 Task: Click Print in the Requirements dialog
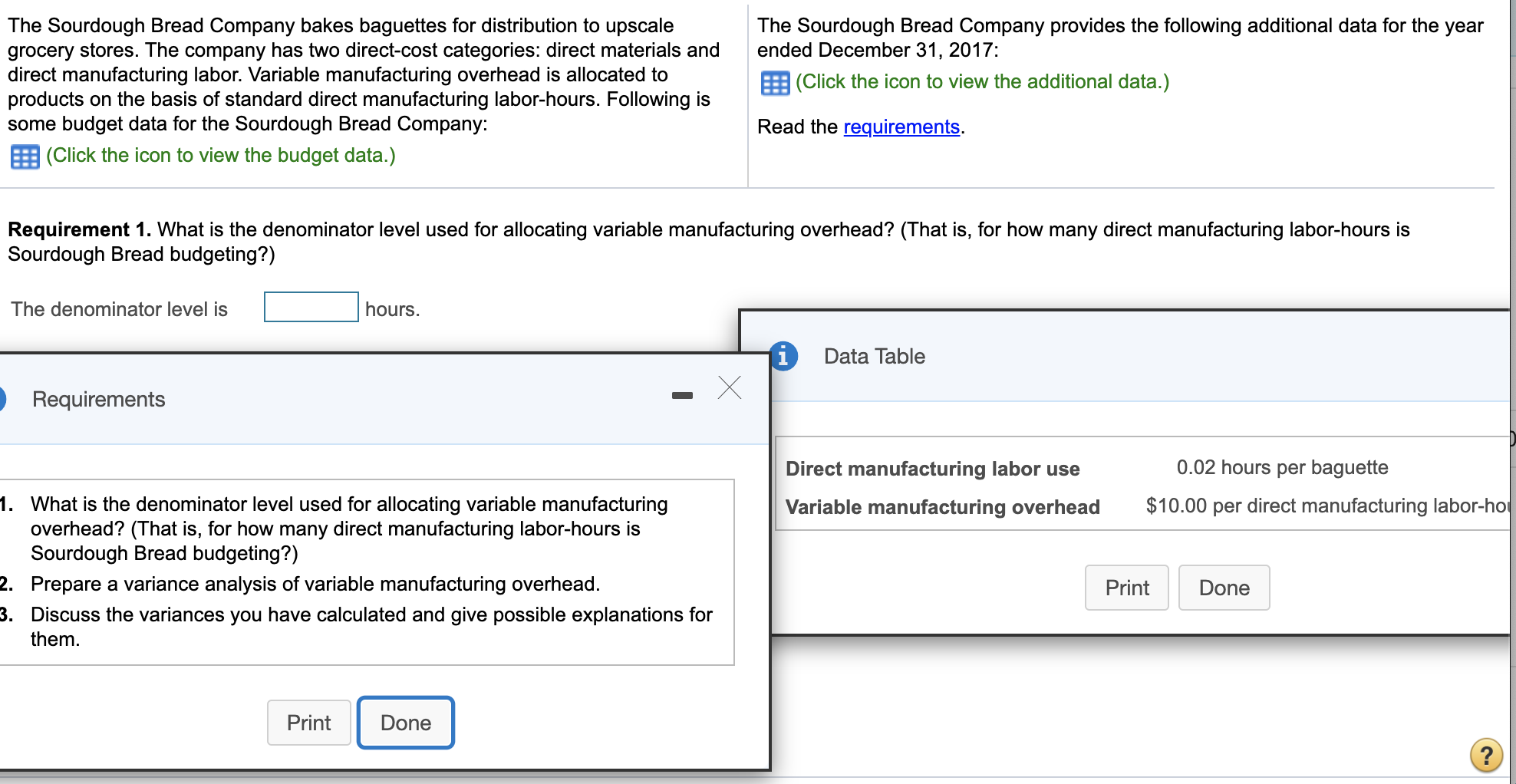click(308, 723)
